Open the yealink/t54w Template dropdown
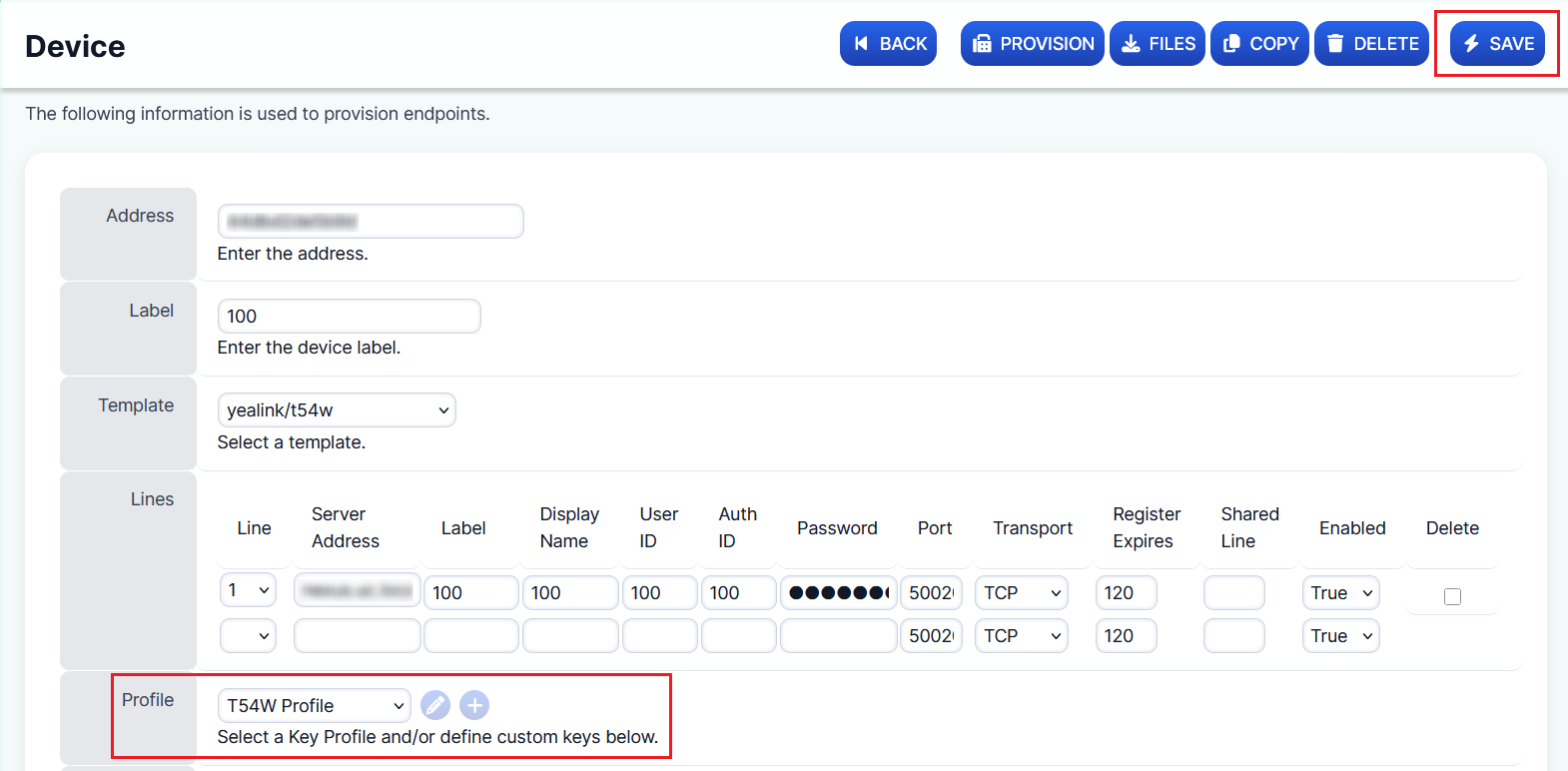 pos(337,410)
